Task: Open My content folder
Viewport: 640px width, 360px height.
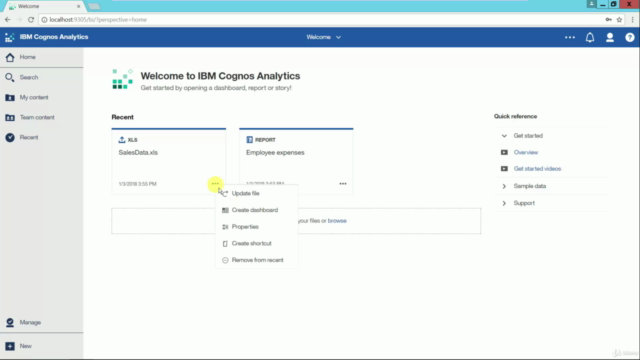Action: [41, 97]
